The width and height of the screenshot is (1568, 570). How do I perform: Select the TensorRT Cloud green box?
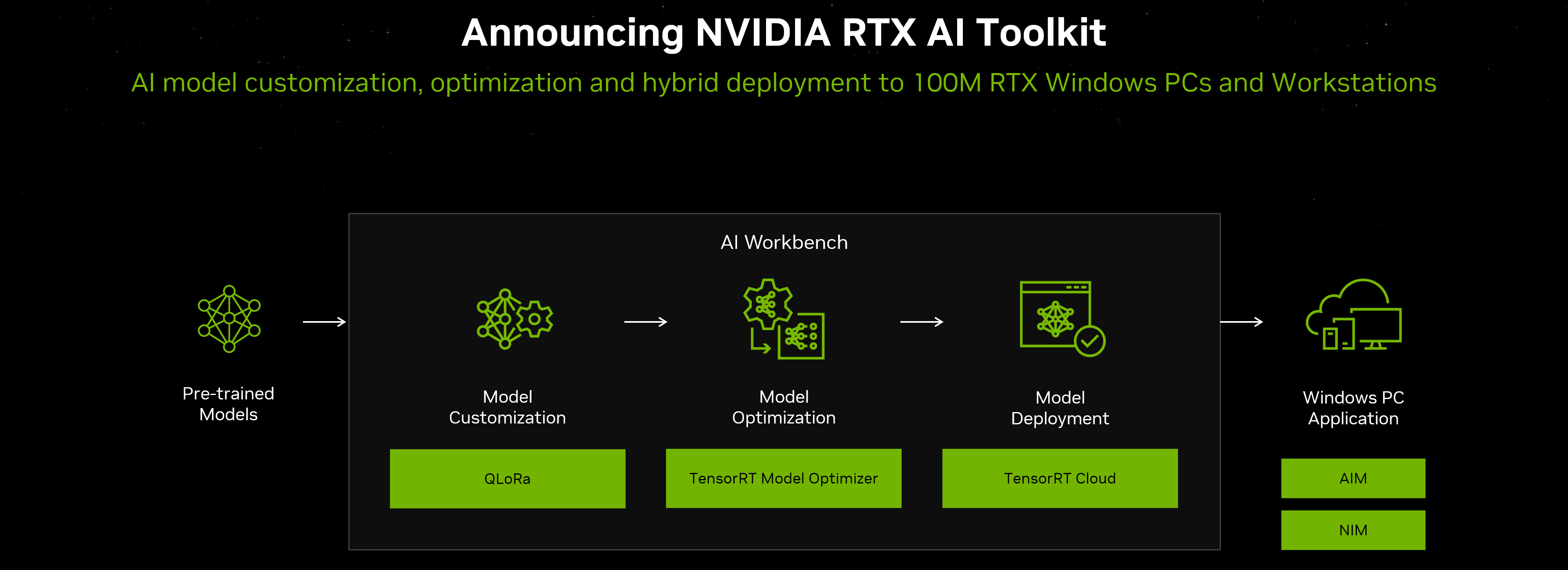click(1060, 478)
